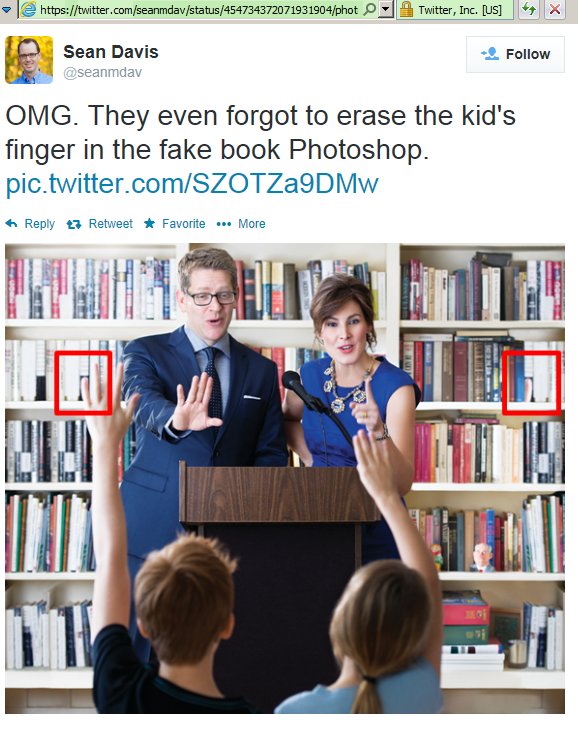Click the security padlock icon
The height and width of the screenshot is (730, 578).
406,9
